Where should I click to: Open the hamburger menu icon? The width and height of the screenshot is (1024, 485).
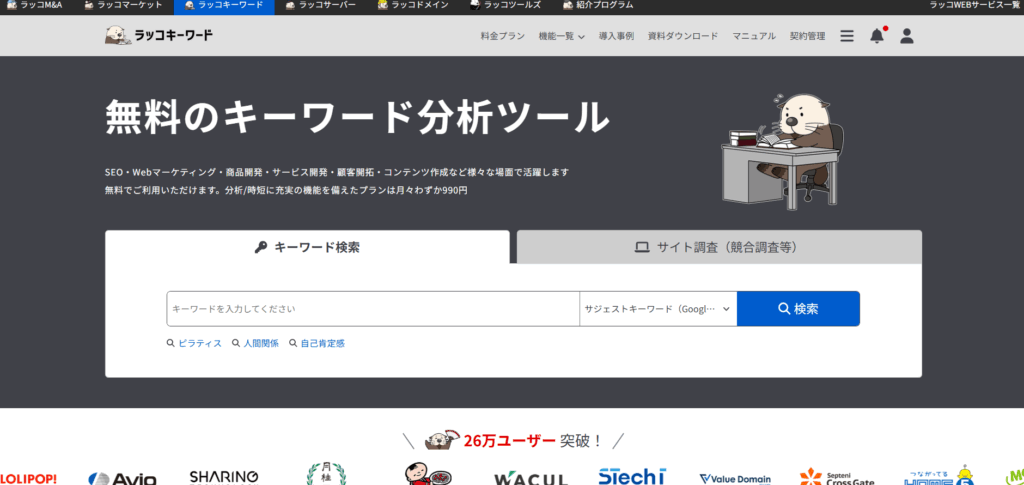pyautogui.click(x=846, y=36)
